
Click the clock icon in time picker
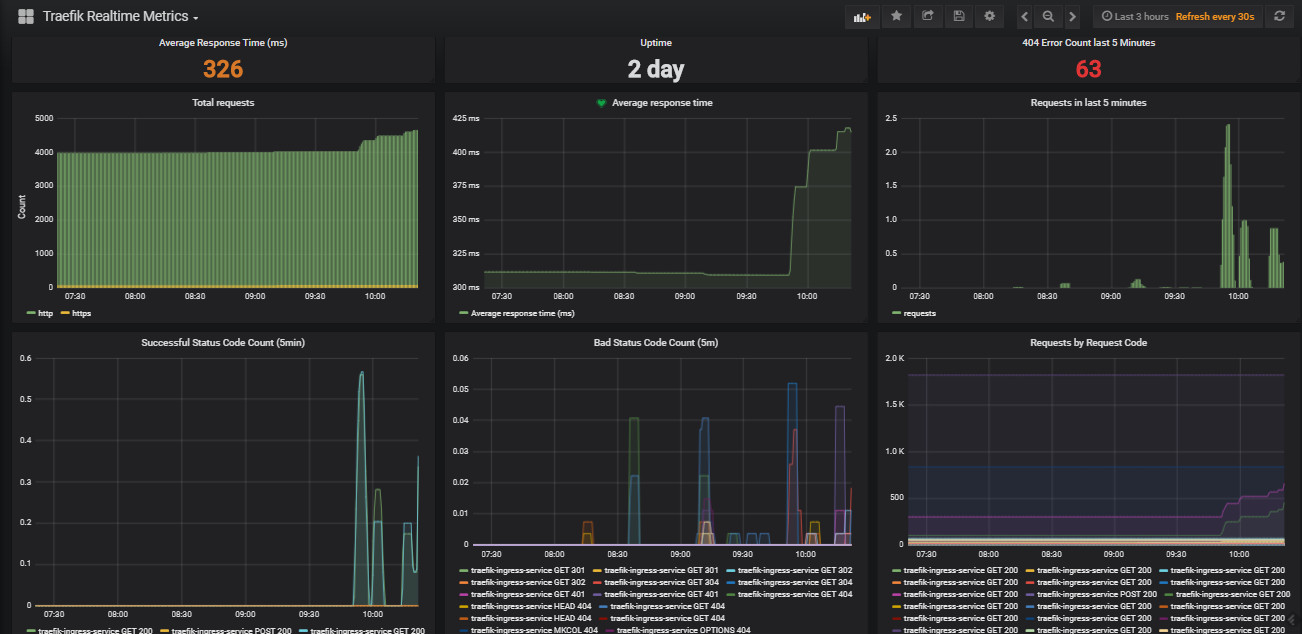click(1107, 17)
